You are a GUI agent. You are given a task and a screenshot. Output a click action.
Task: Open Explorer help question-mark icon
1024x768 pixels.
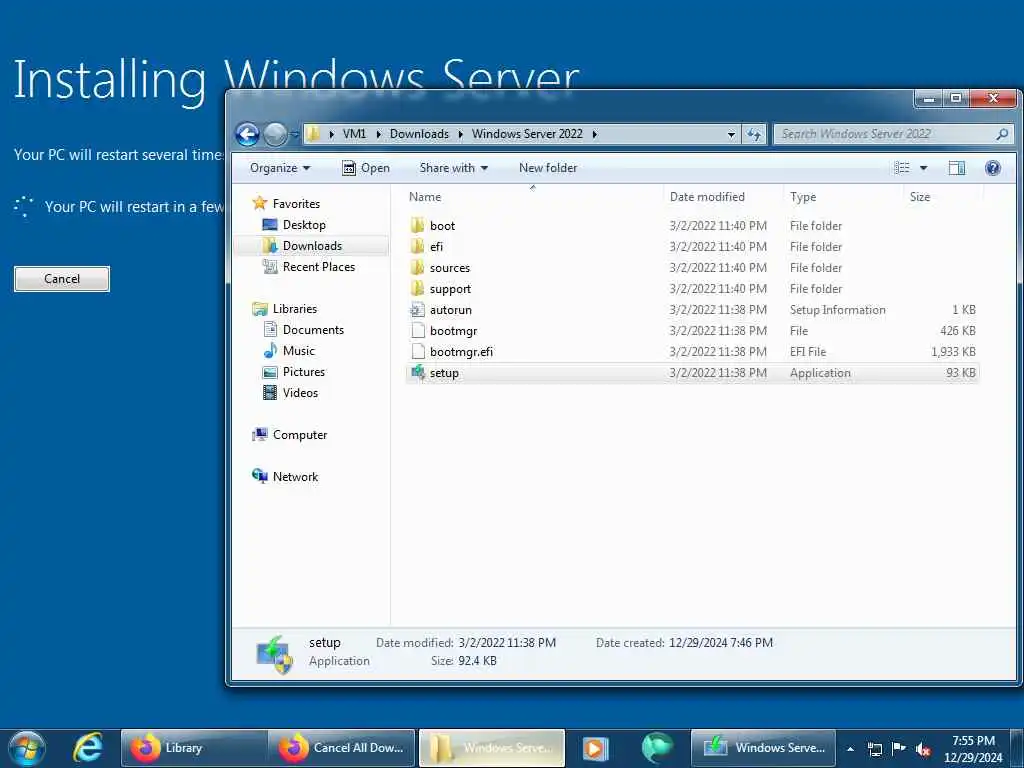(993, 168)
